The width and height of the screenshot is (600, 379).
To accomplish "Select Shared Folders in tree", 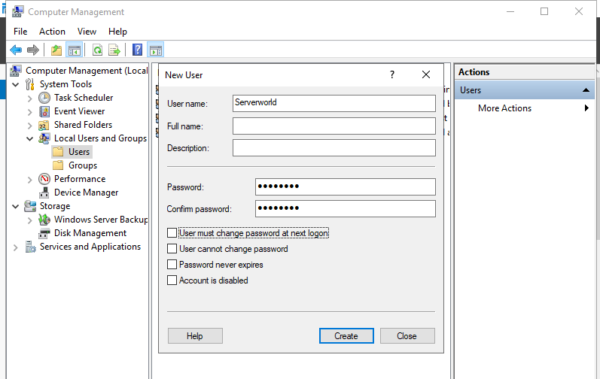I will [x=83, y=125].
